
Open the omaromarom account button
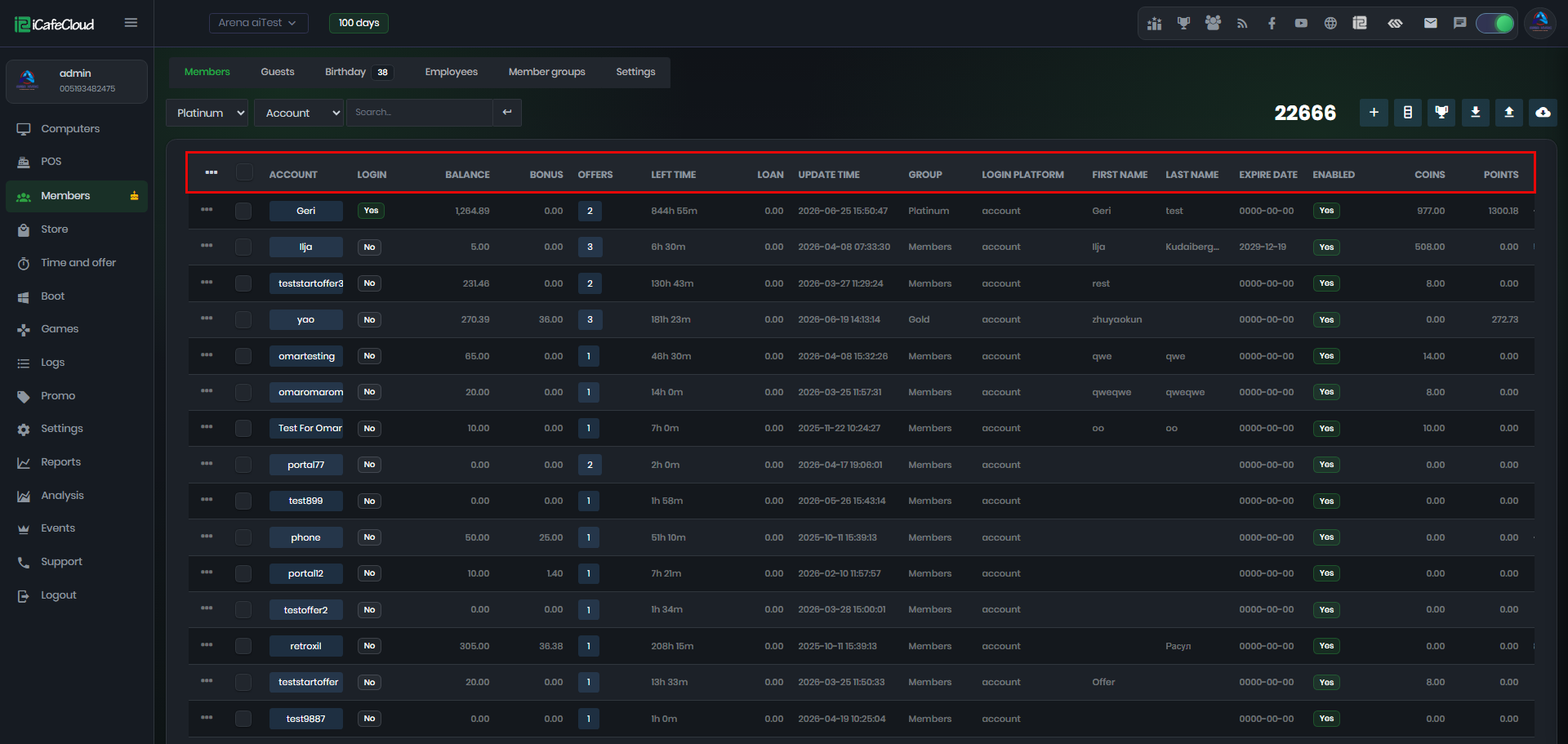click(306, 392)
